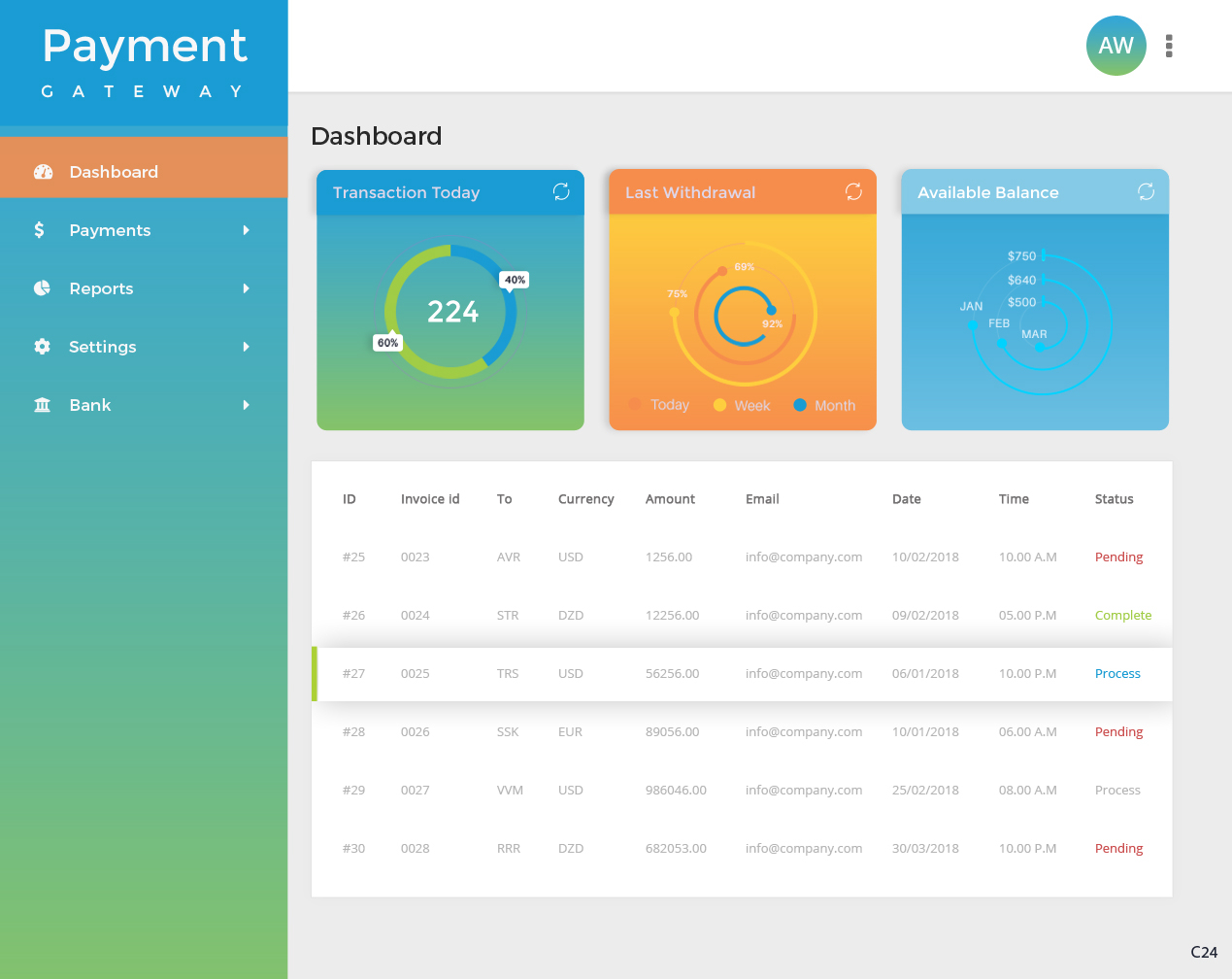
Task: Click the pie chart Reports icon
Action: (x=42, y=288)
